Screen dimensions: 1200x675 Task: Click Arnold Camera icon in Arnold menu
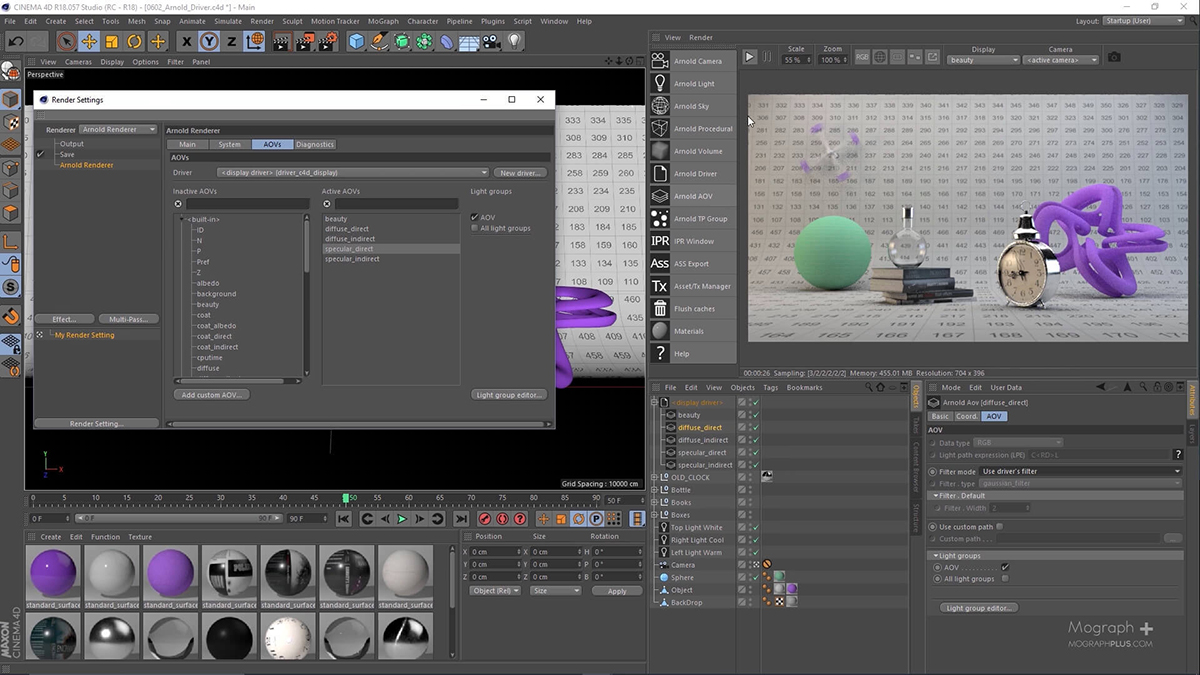660,61
